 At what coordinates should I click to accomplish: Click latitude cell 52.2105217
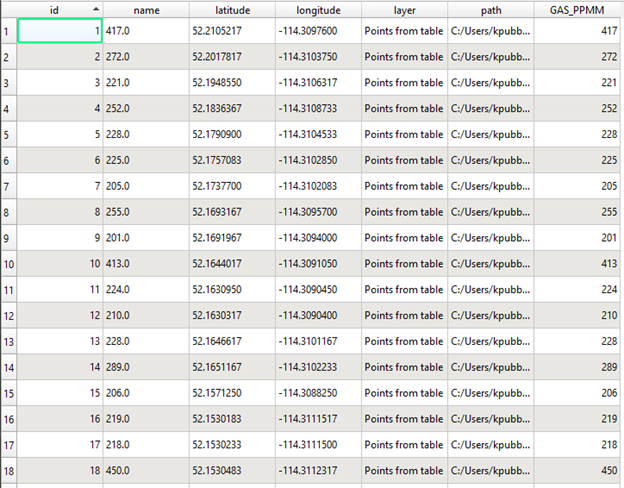232,31
